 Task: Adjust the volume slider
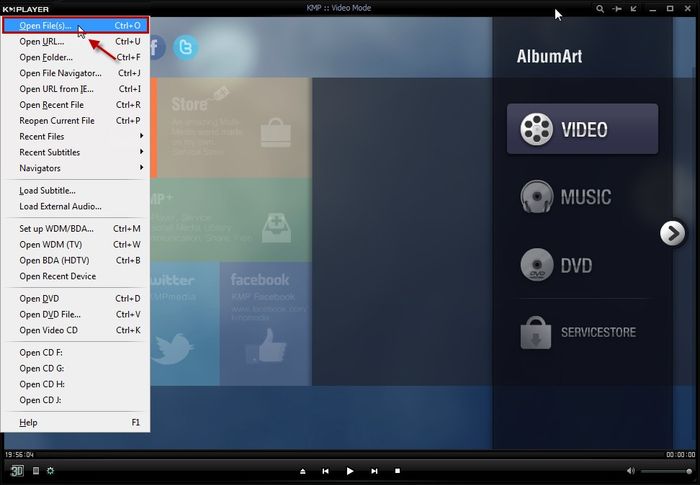[x=667, y=471]
